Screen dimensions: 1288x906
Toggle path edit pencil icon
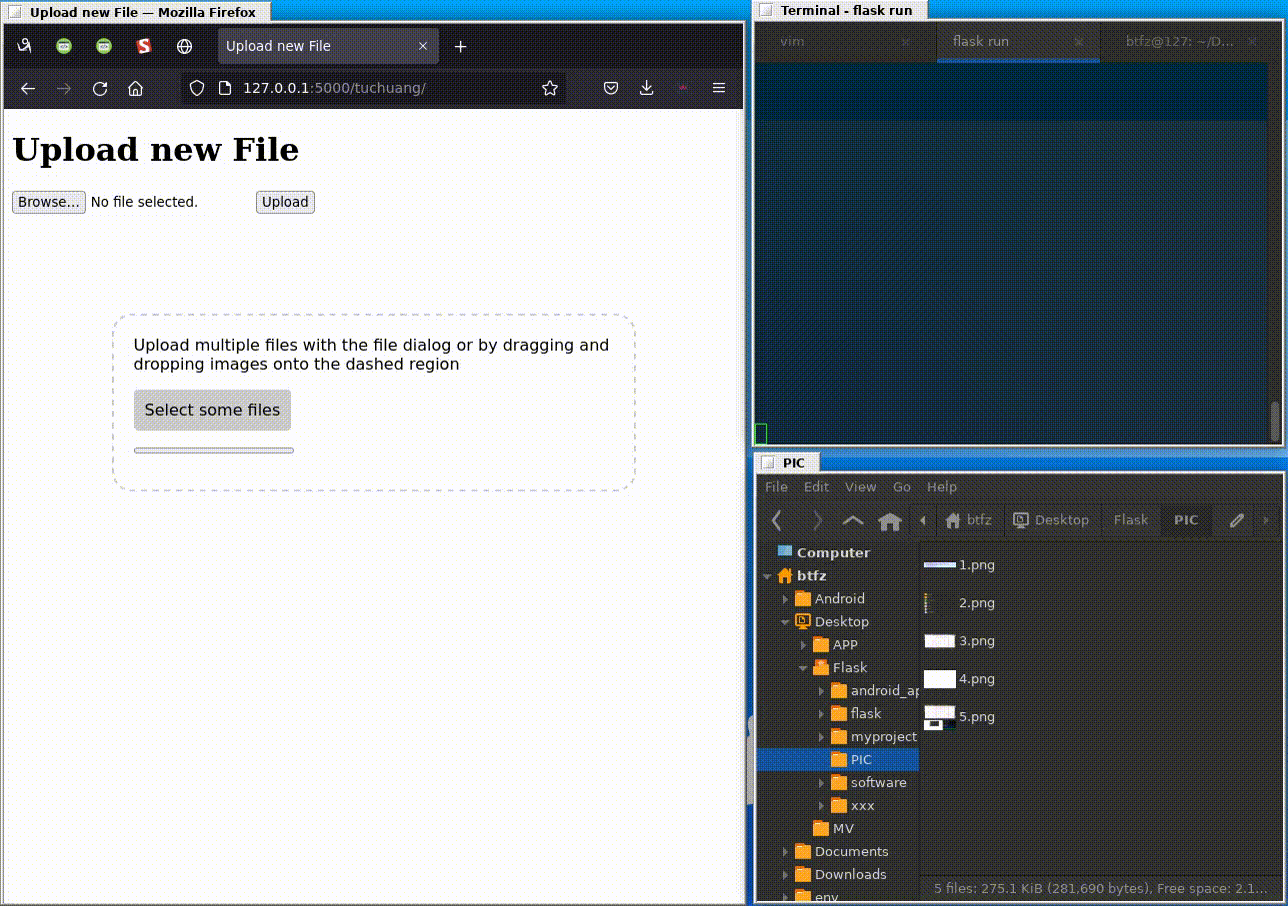1237,520
